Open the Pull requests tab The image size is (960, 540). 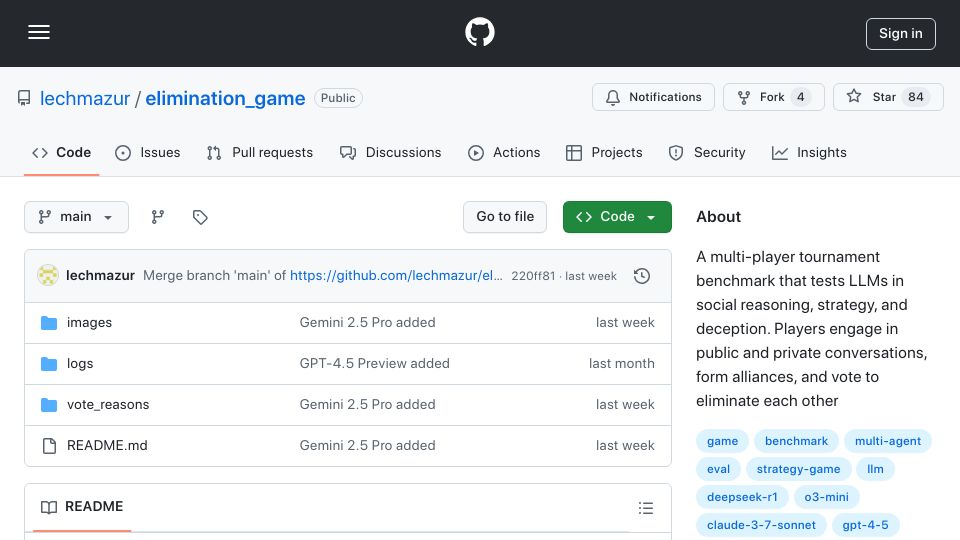tap(260, 152)
